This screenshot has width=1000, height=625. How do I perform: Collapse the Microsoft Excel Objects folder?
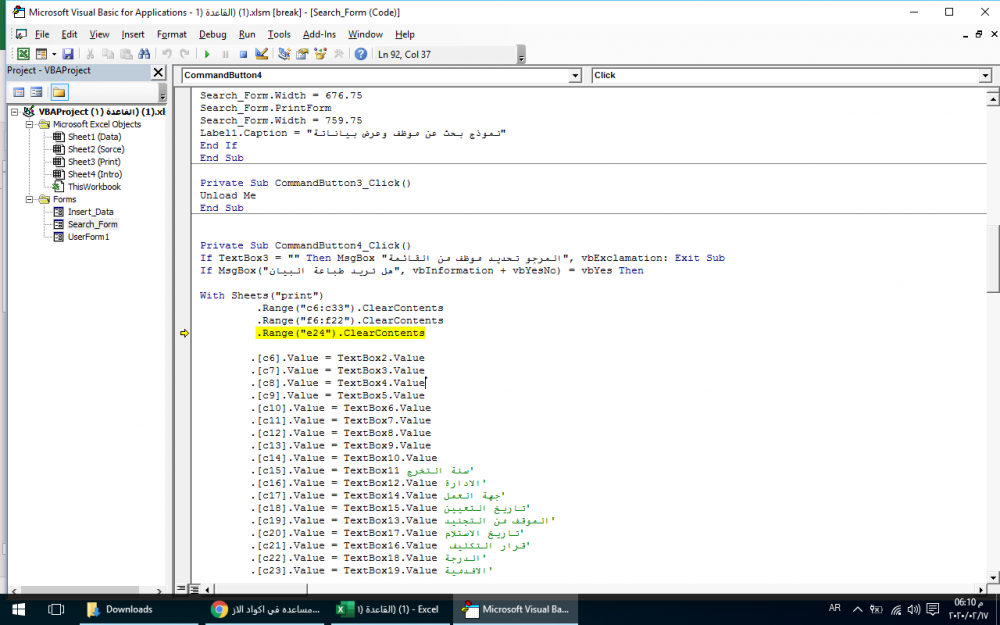pyautogui.click(x=29, y=124)
